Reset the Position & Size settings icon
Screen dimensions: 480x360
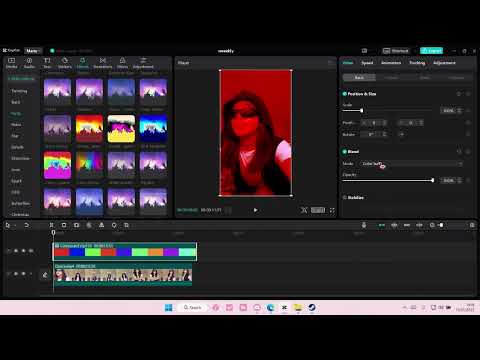(x=459, y=94)
